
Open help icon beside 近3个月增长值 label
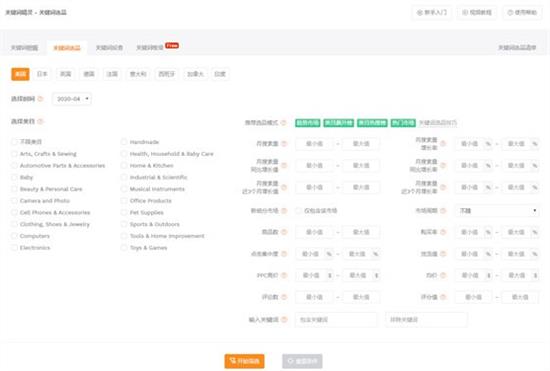click(284, 188)
